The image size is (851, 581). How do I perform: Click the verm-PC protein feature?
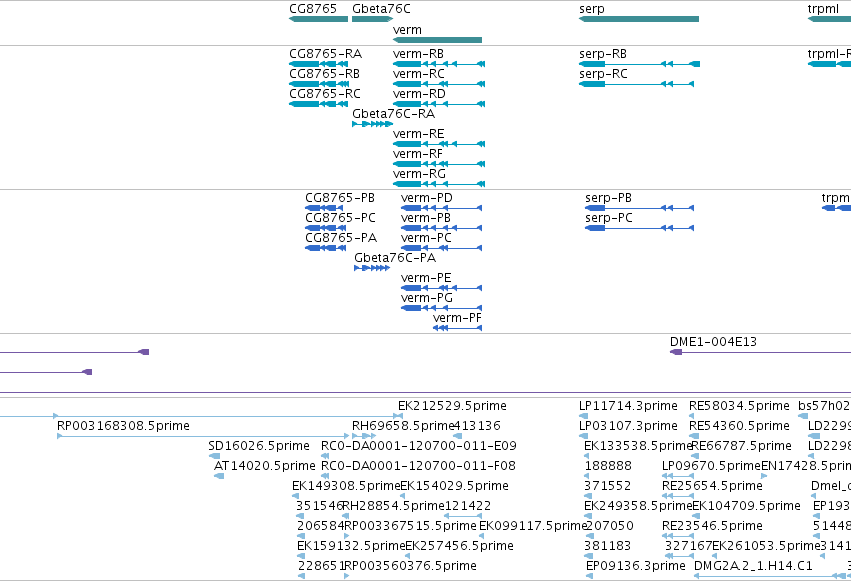tap(441, 248)
